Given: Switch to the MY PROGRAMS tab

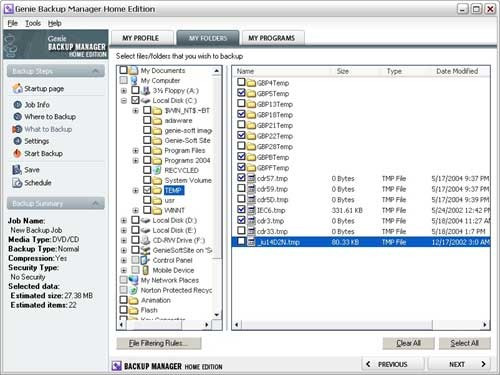Looking at the screenshot, I should [272, 38].
